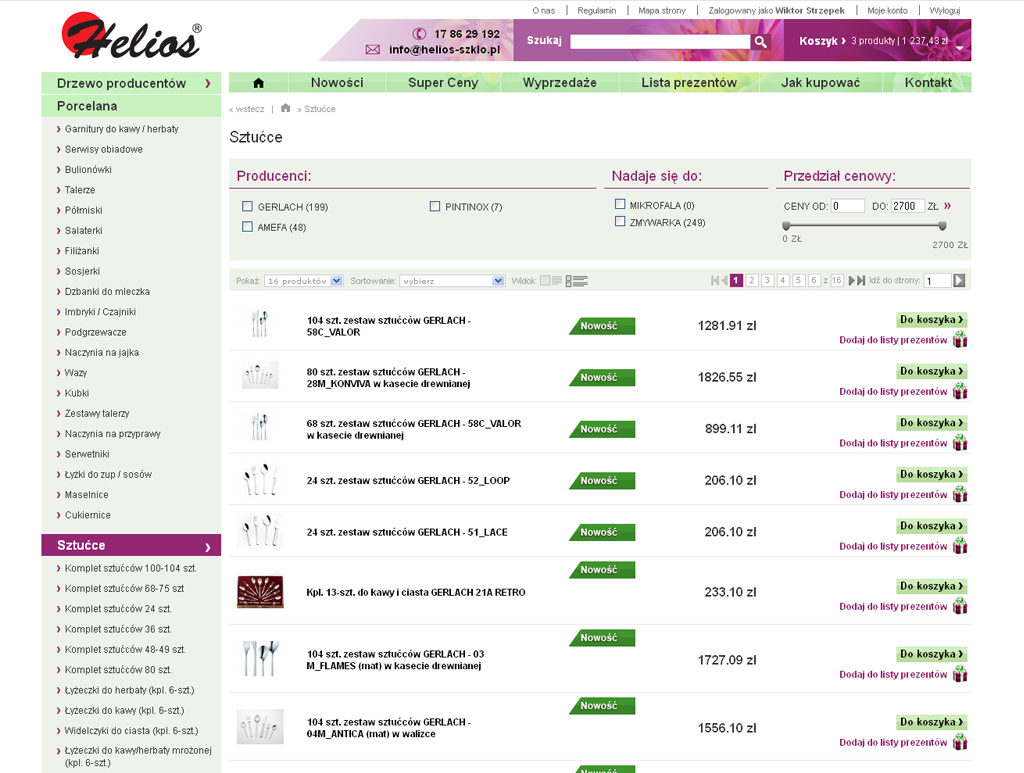Switch to detailed list view icon
The height and width of the screenshot is (773, 1024).
click(x=577, y=281)
